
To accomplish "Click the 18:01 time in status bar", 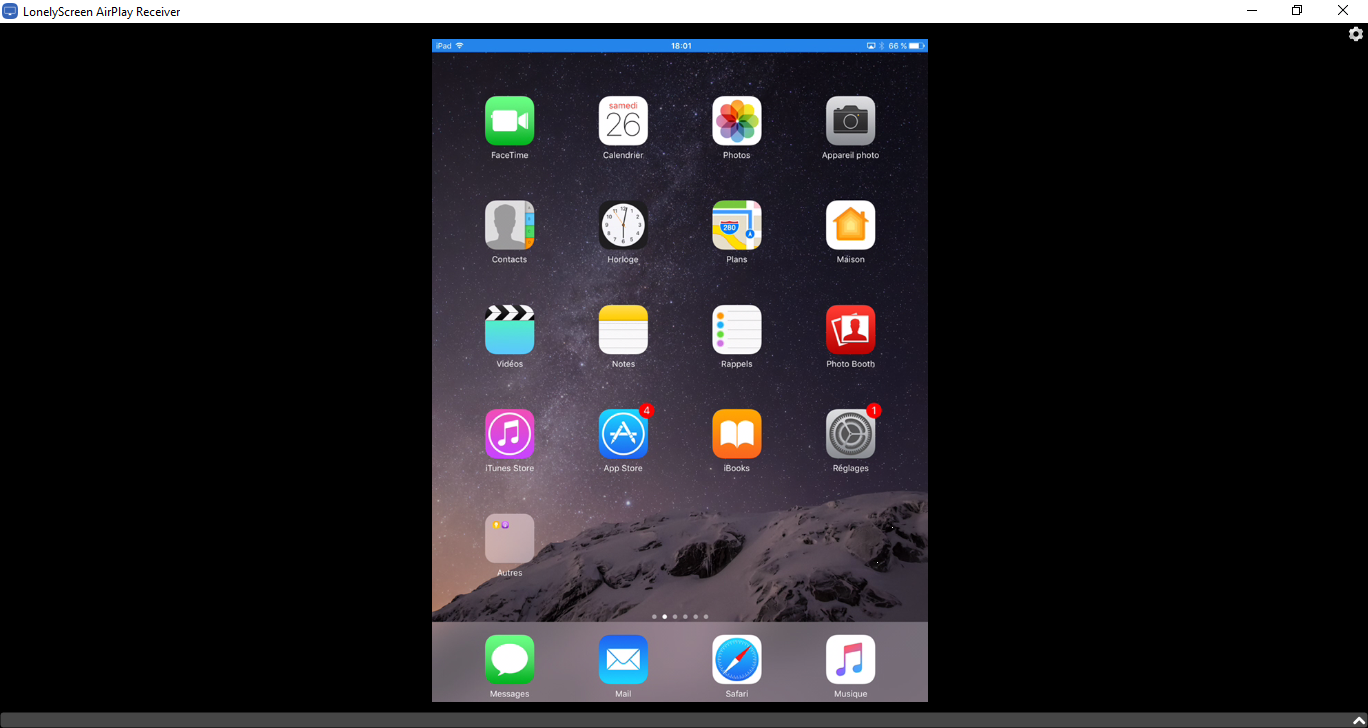I will (681, 46).
